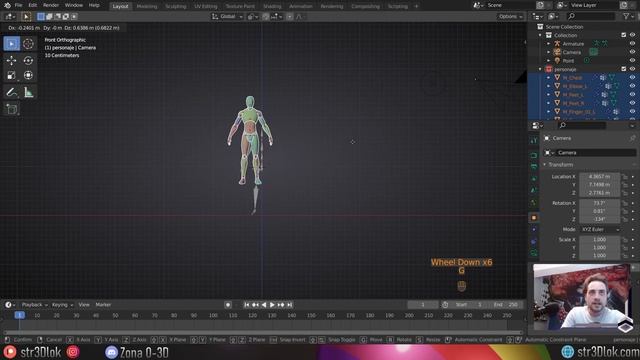The width and height of the screenshot is (640, 360).
Task: Open the Output properties tab
Action: tap(534, 167)
